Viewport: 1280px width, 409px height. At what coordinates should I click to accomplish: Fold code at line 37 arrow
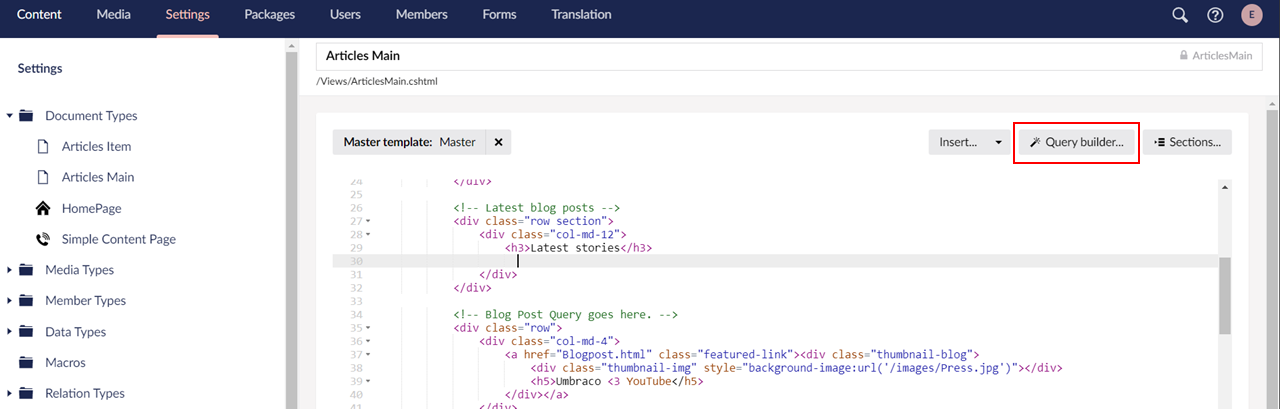click(368, 354)
